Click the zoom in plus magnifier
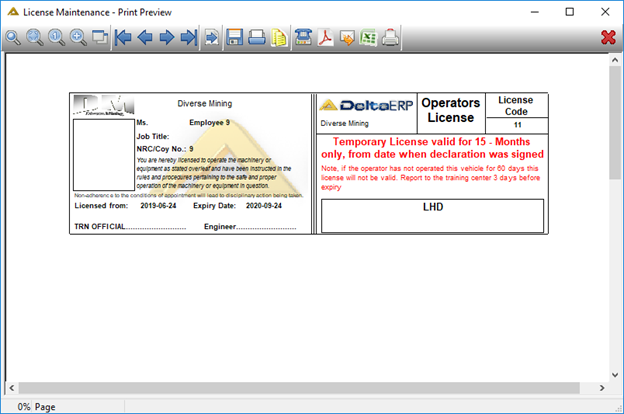Screen dimensions: 624x414 pyautogui.click(x=78, y=38)
